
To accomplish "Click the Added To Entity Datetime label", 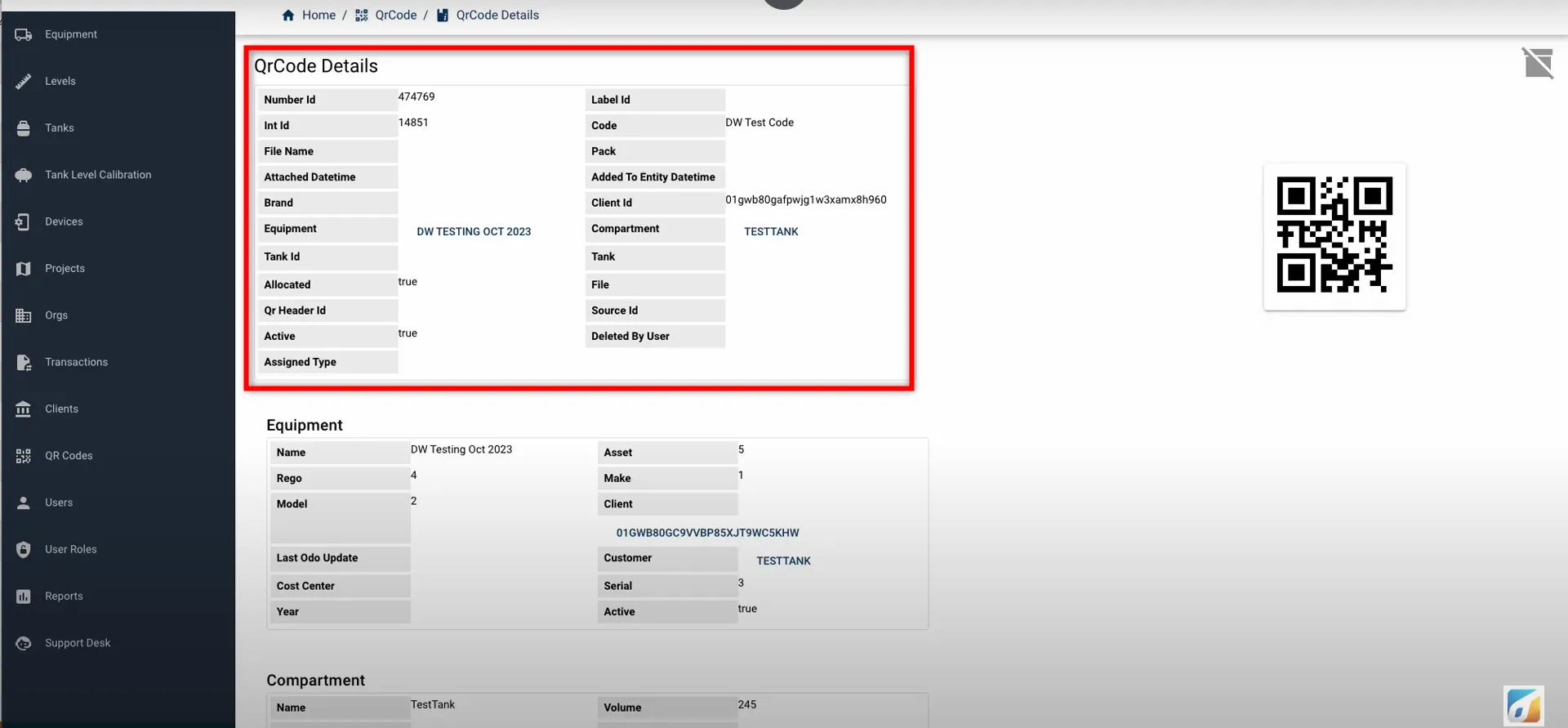I will pyautogui.click(x=653, y=177).
